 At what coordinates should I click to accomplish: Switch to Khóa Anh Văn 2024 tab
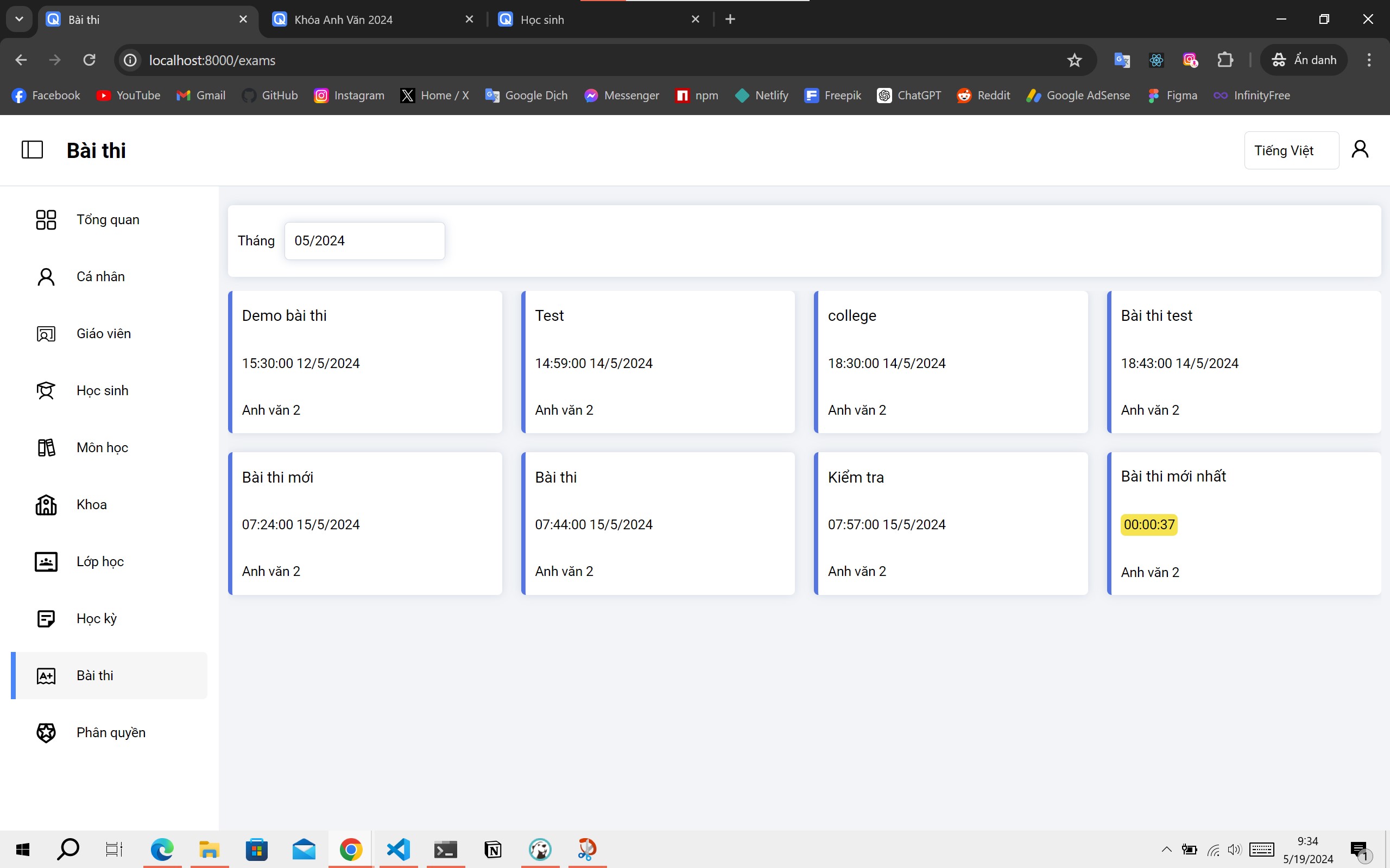click(343, 20)
